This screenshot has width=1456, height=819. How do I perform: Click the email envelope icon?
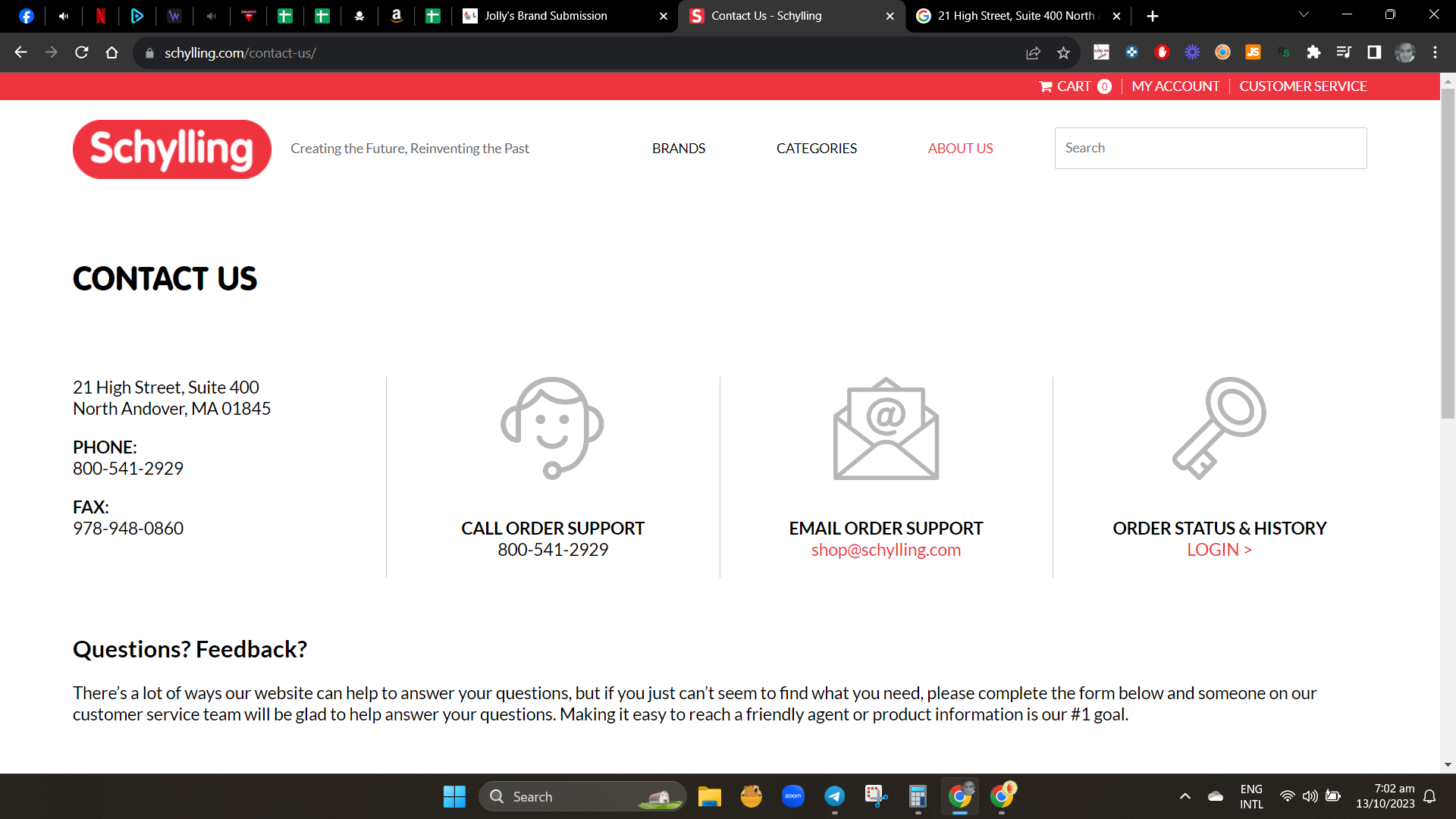[x=886, y=428]
